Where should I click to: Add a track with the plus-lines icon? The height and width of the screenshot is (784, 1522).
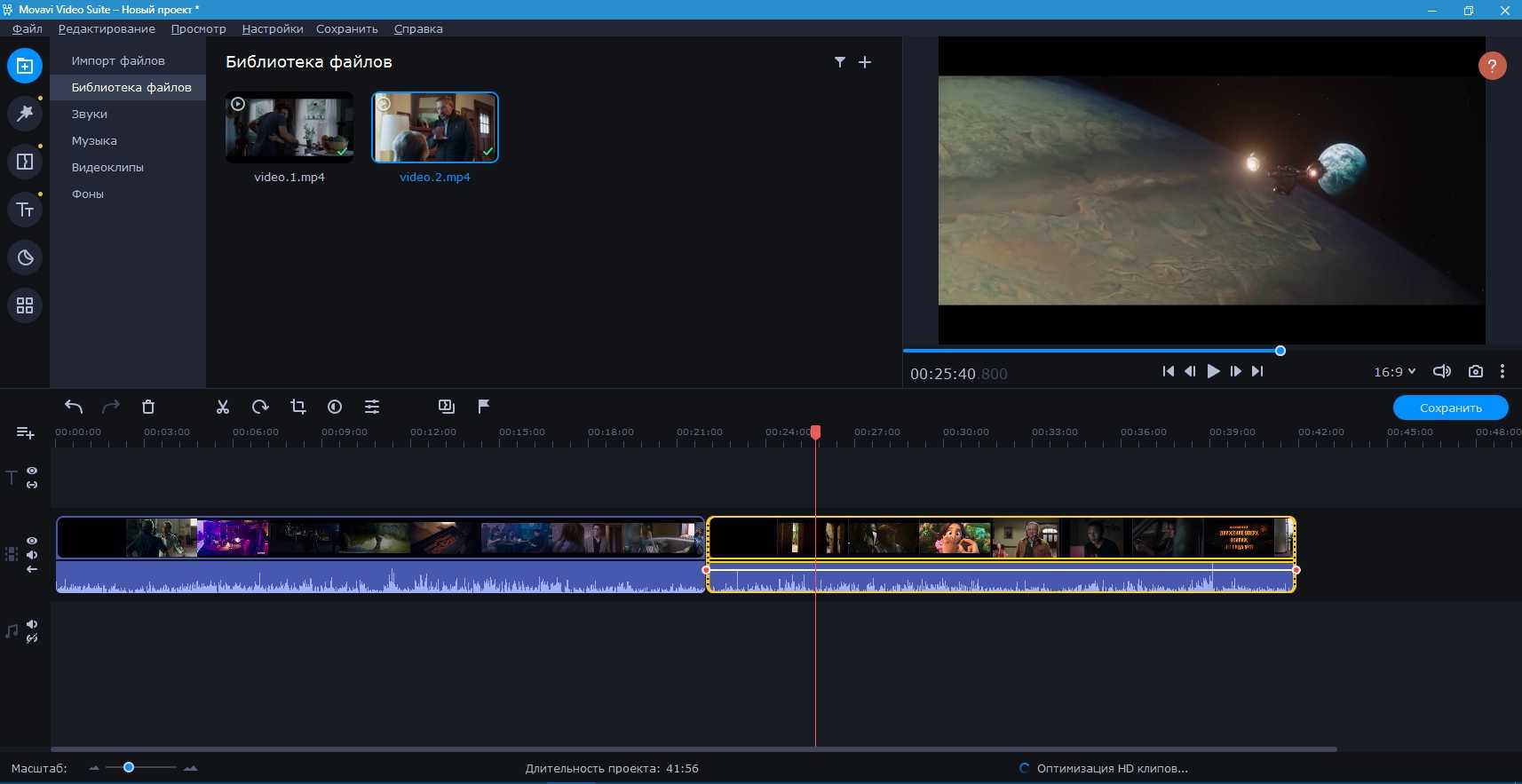tap(26, 433)
